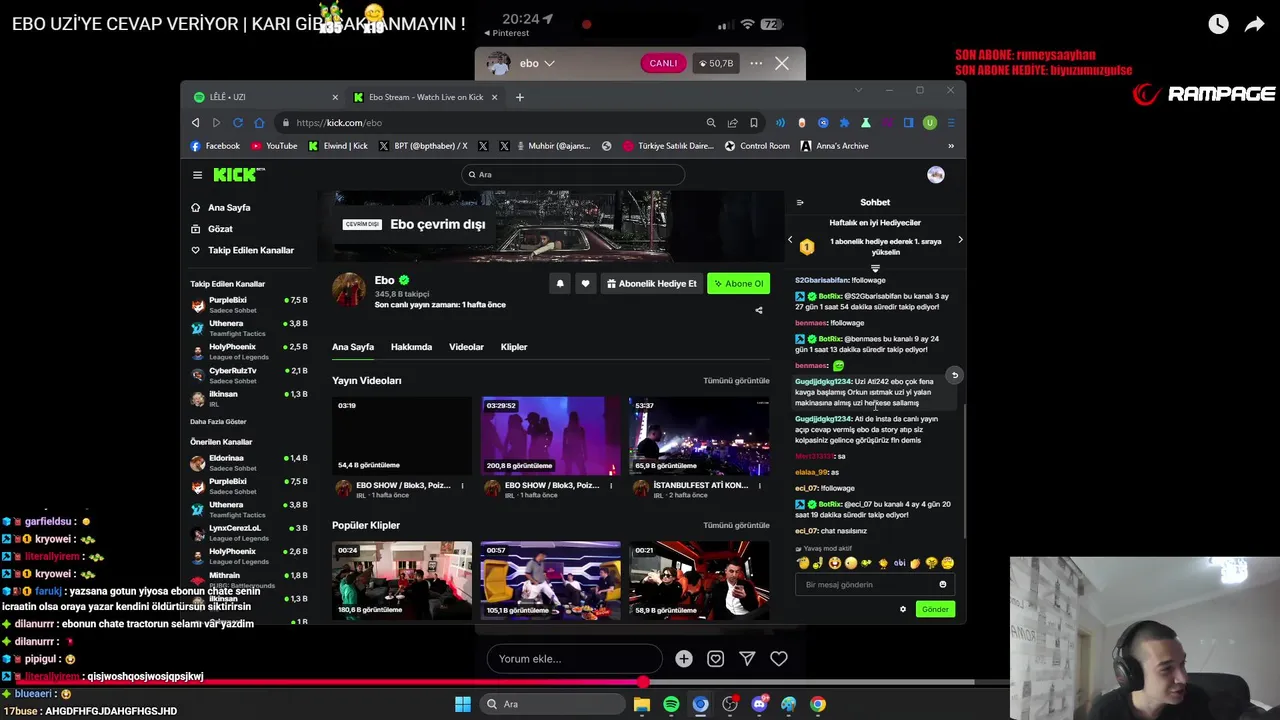Share the Ebo channel via share icon
The image size is (1280, 720).
pyautogui.click(x=758, y=310)
